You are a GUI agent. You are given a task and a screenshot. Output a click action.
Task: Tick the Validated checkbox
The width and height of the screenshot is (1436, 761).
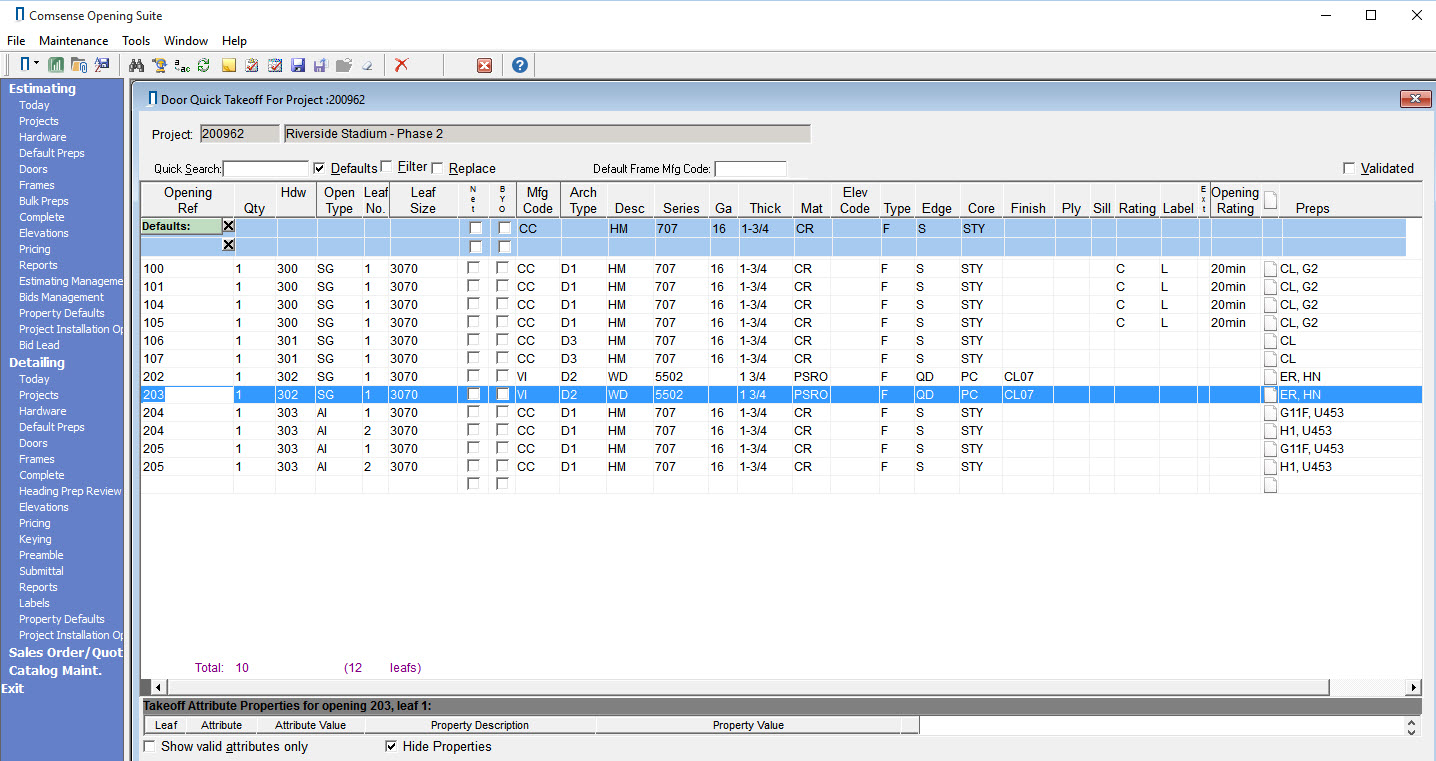1349,168
